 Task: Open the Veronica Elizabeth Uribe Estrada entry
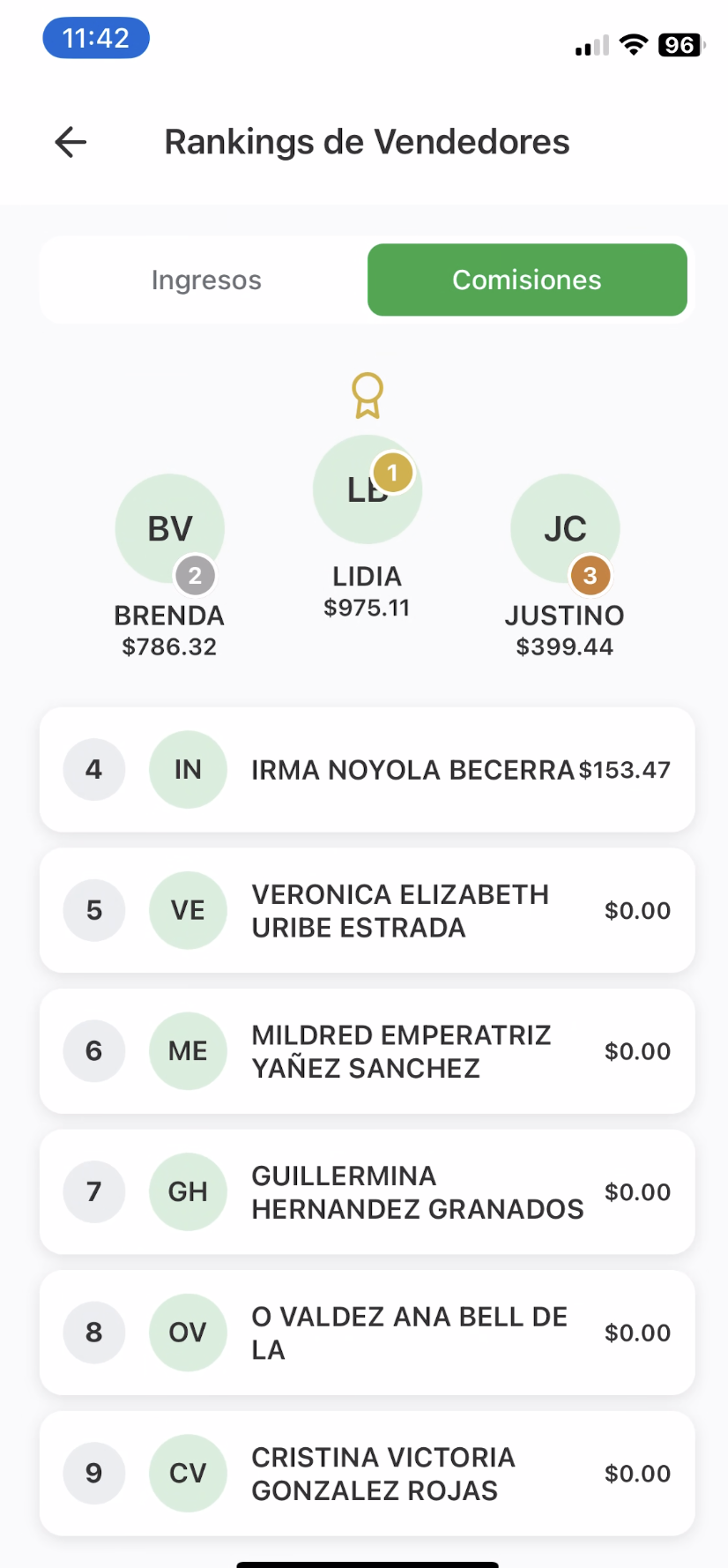[368, 910]
